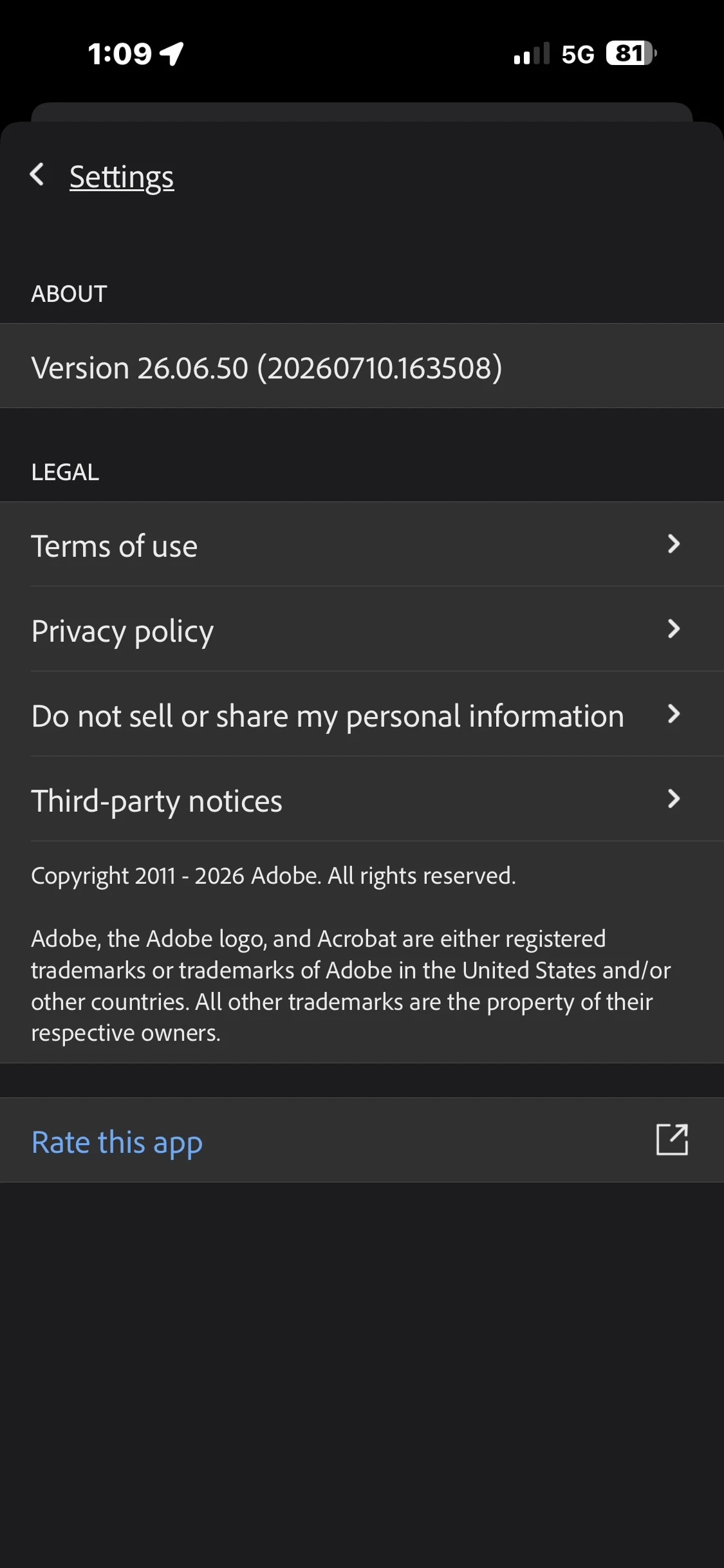Tap the cellular signal bars icon
This screenshot has width=724, height=1568.
532,53
